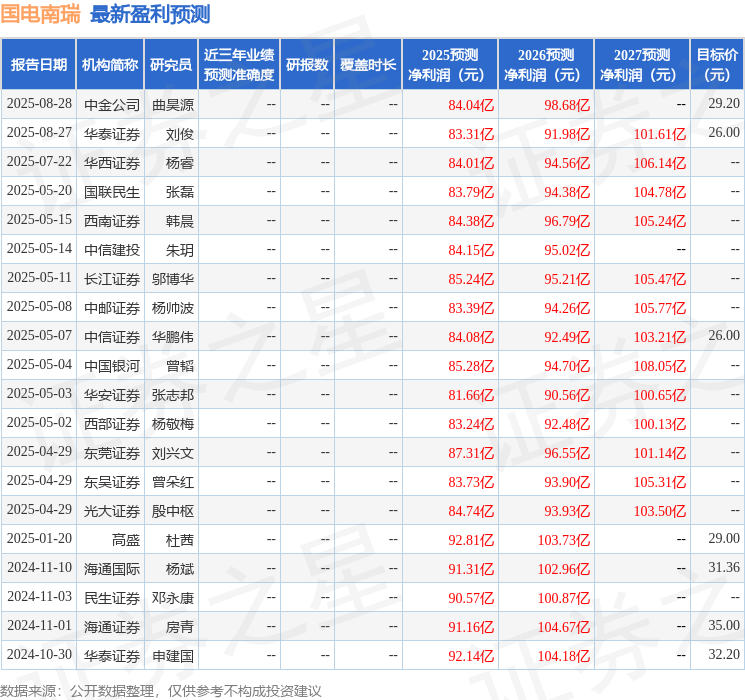Viewport: 745px width, 700px height.
Task: Open the 中金公司 institution entry
Action: pos(112,104)
